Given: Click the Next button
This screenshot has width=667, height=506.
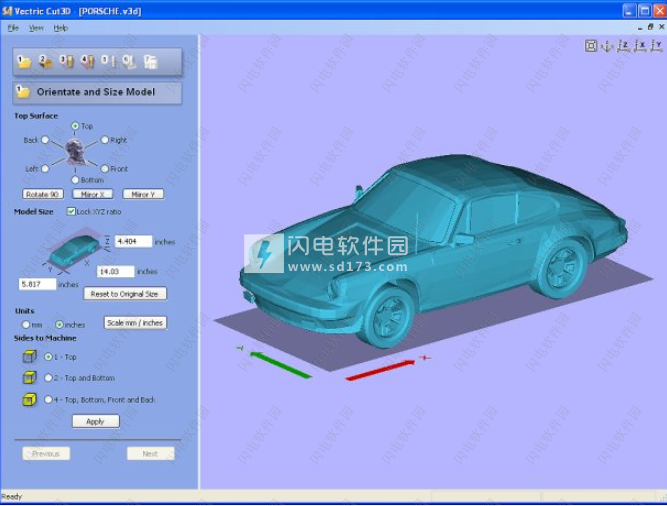Looking at the screenshot, I should tap(150, 454).
